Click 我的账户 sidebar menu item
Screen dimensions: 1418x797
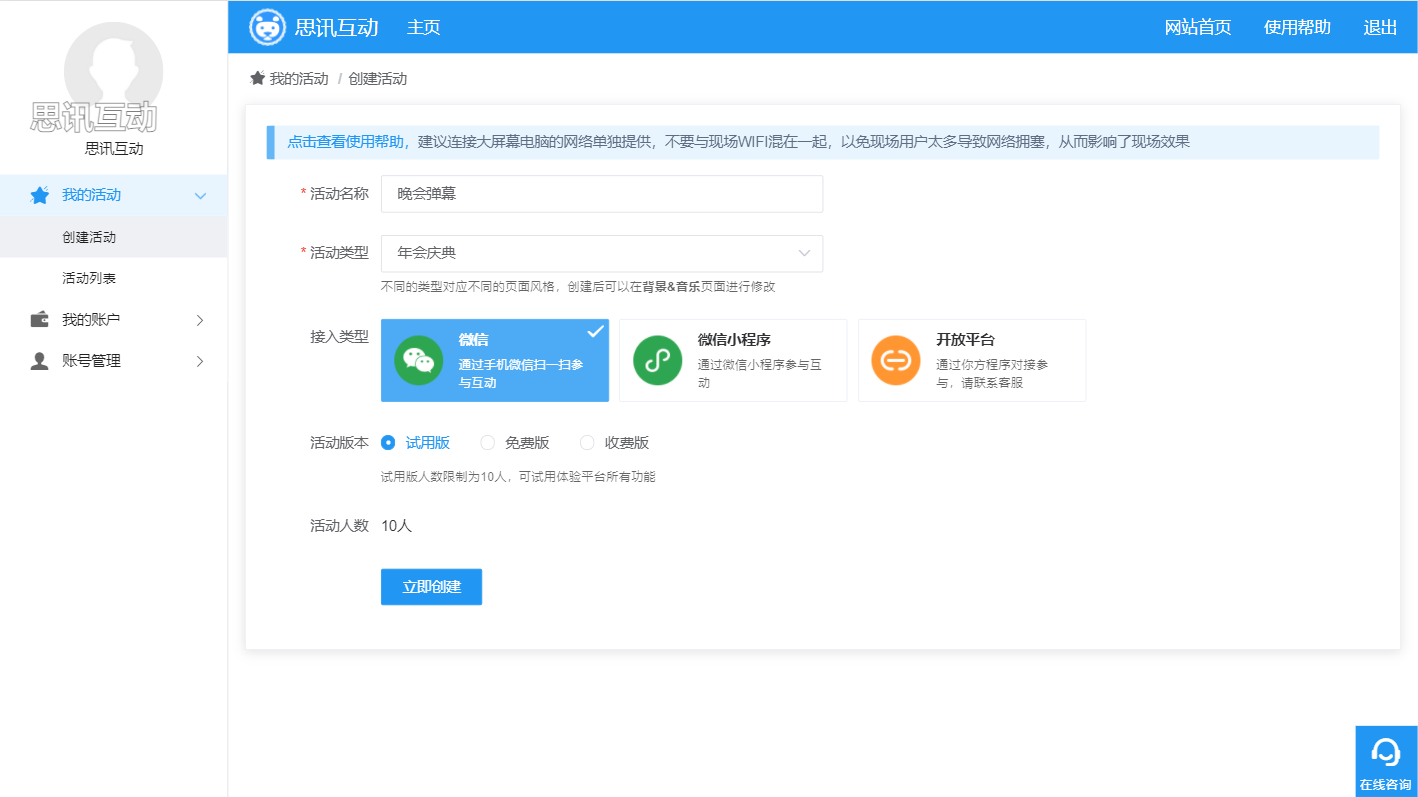[x=114, y=320]
